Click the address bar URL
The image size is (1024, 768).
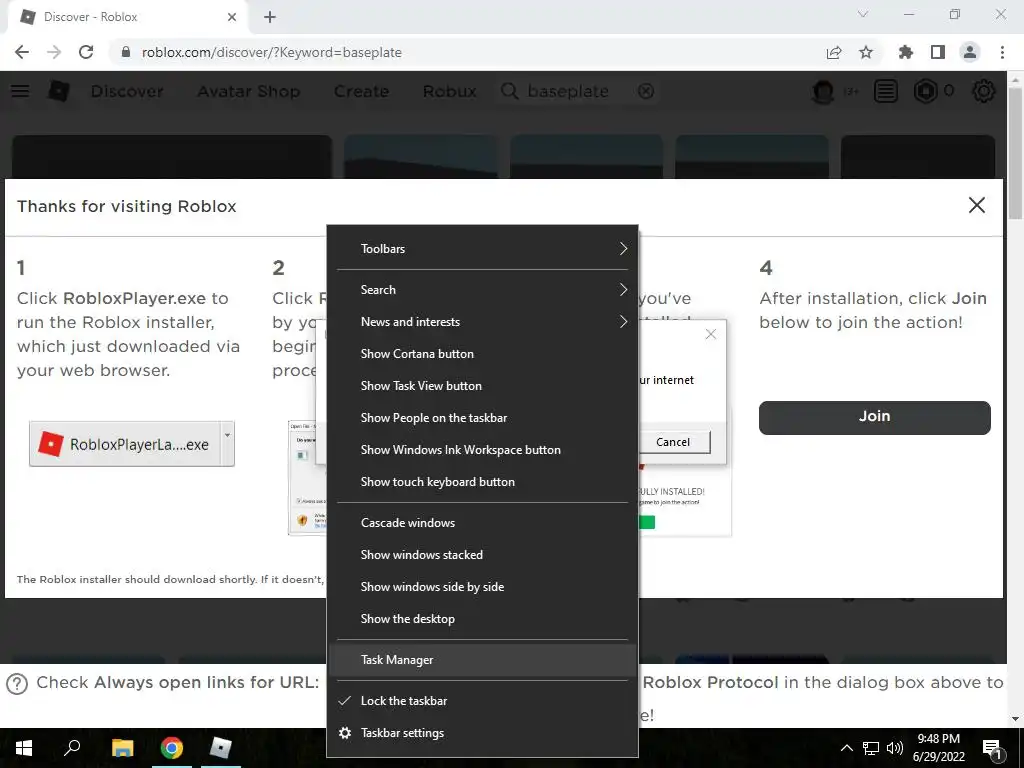(272, 52)
